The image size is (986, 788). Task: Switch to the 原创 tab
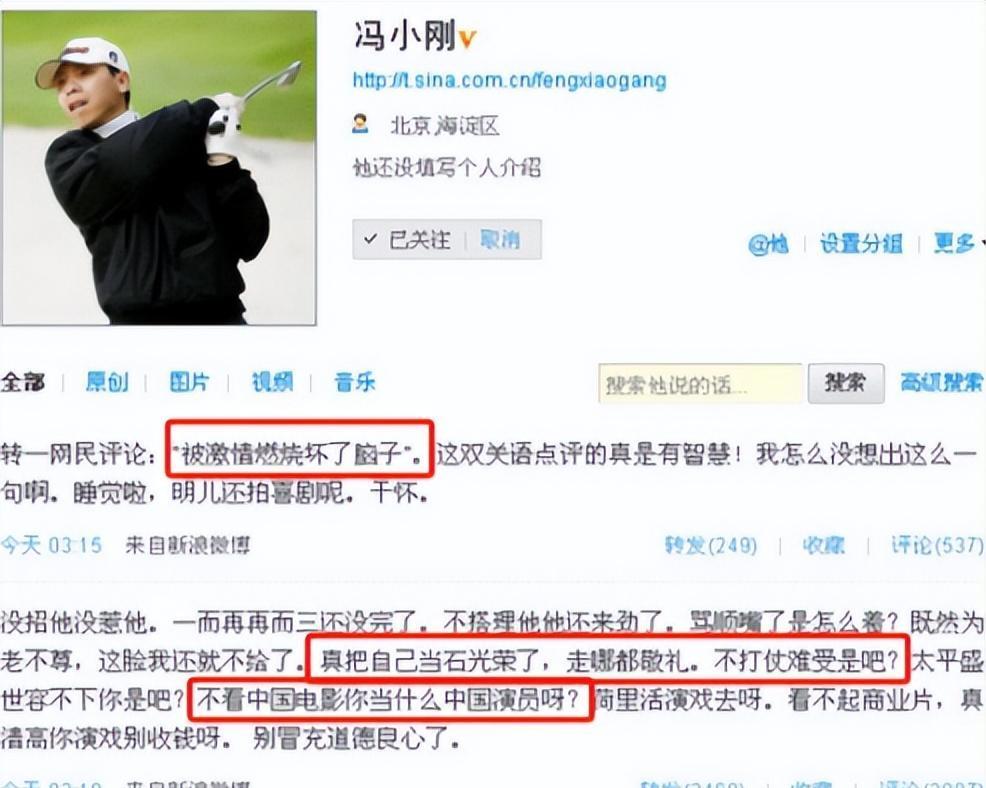point(107,382)
